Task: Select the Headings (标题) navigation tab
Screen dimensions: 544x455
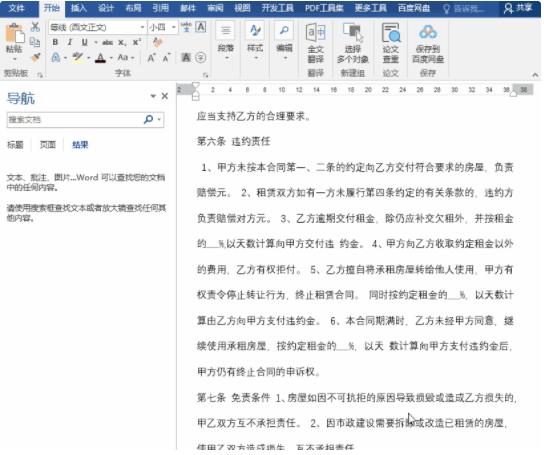Action: pyautogui.click(x=16, y=145)
